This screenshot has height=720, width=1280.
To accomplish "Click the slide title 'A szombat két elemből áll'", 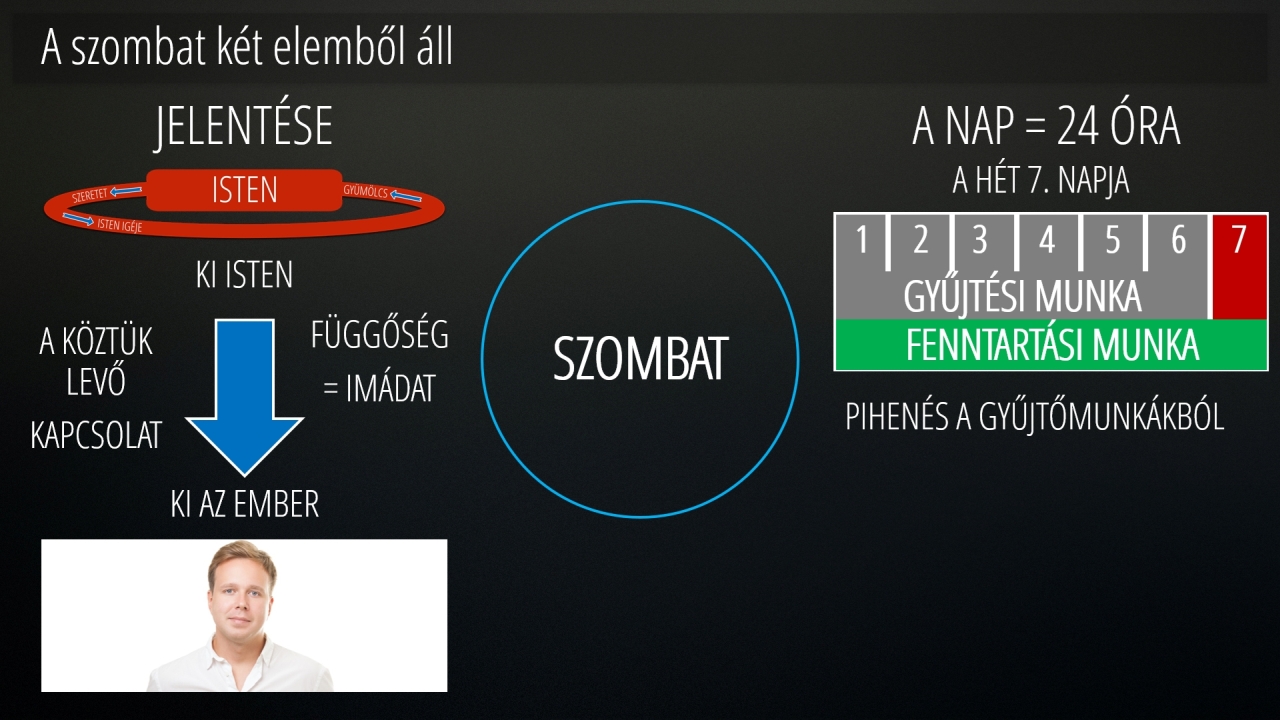I will 247,47.
